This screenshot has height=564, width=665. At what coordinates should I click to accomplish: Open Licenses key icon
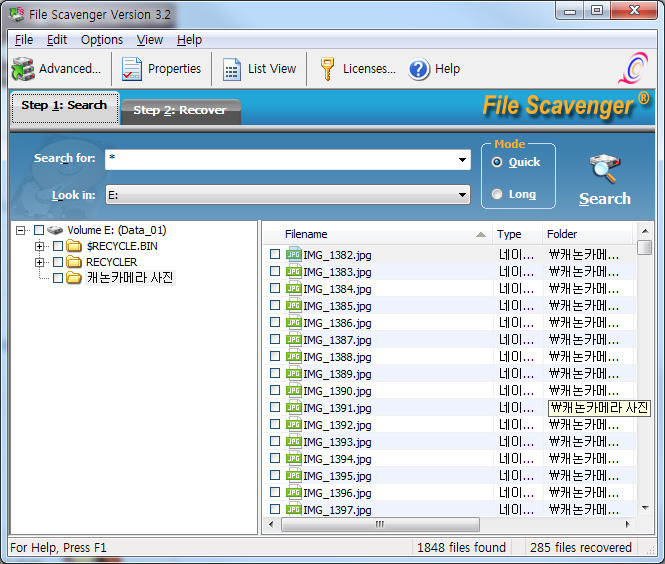[327, 69]
